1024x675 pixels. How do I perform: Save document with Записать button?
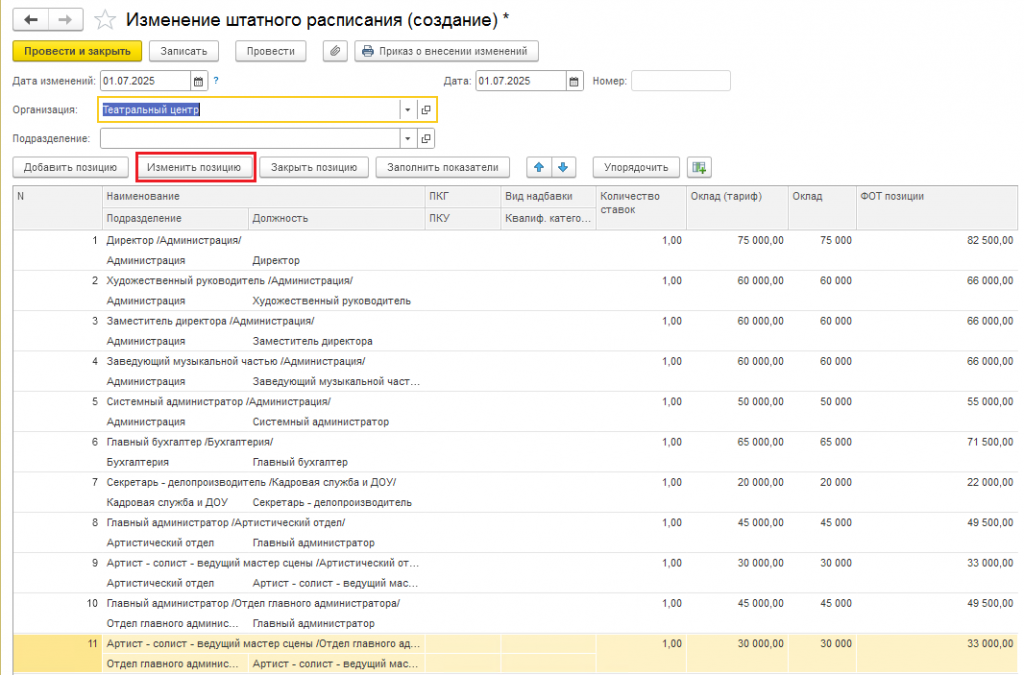(x=184, y=51)
